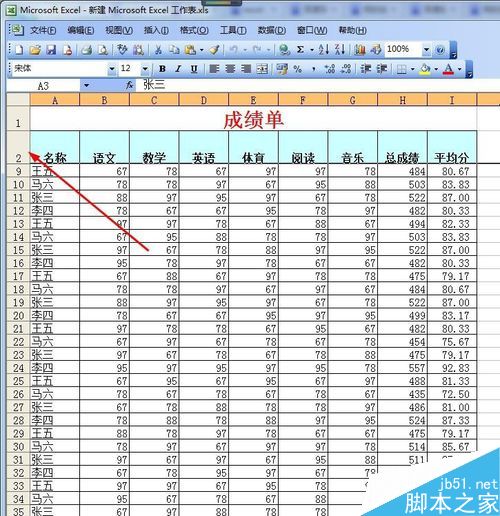Open the Name Box dropdown arrow

(86, 86)
